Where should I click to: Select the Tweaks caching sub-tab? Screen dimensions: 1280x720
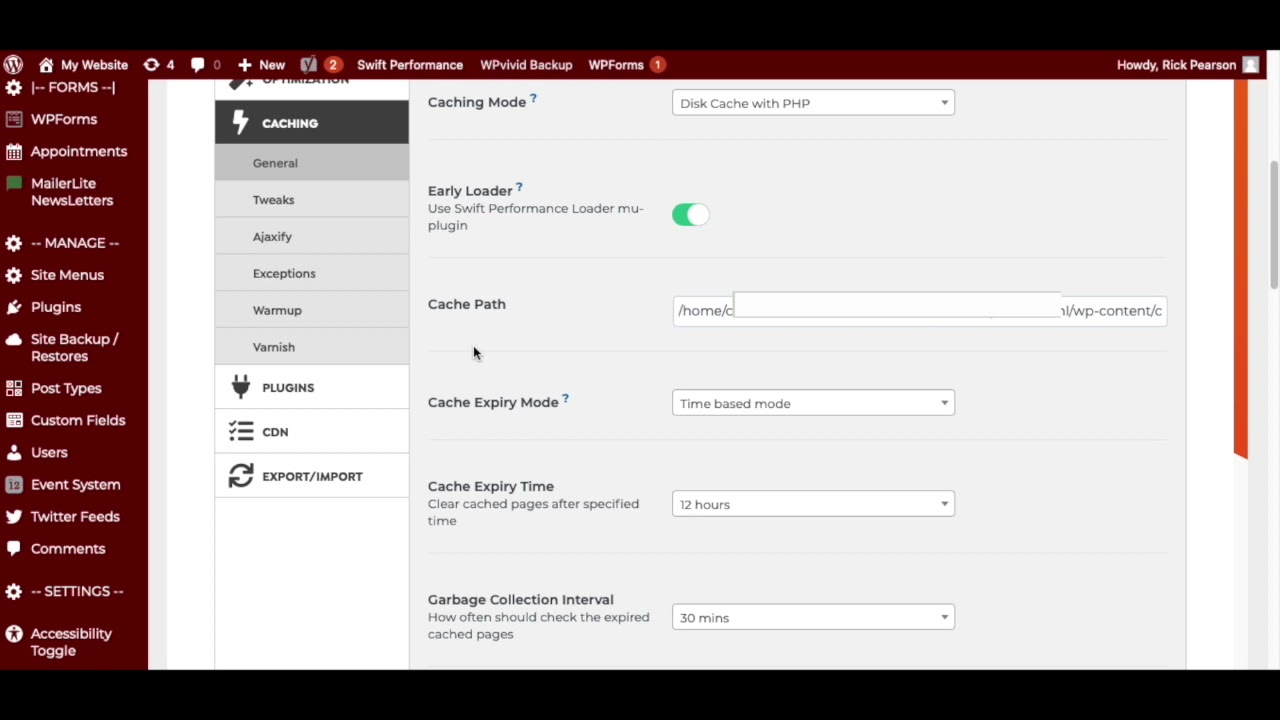[312, 200]
